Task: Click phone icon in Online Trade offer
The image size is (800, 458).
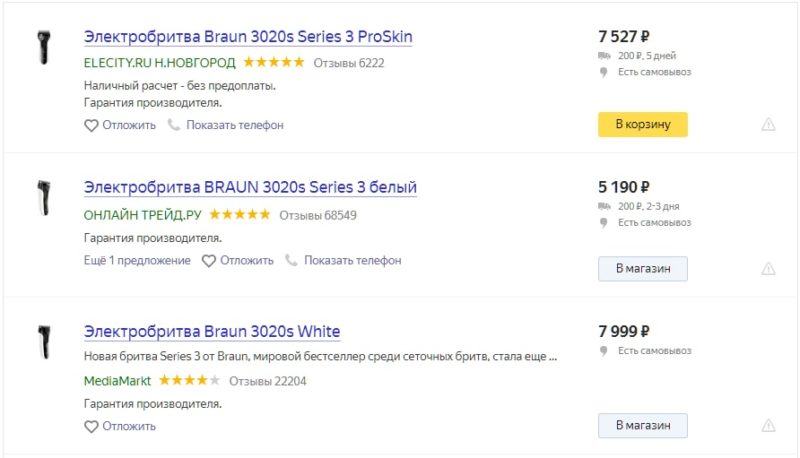Action: (292, 260)
